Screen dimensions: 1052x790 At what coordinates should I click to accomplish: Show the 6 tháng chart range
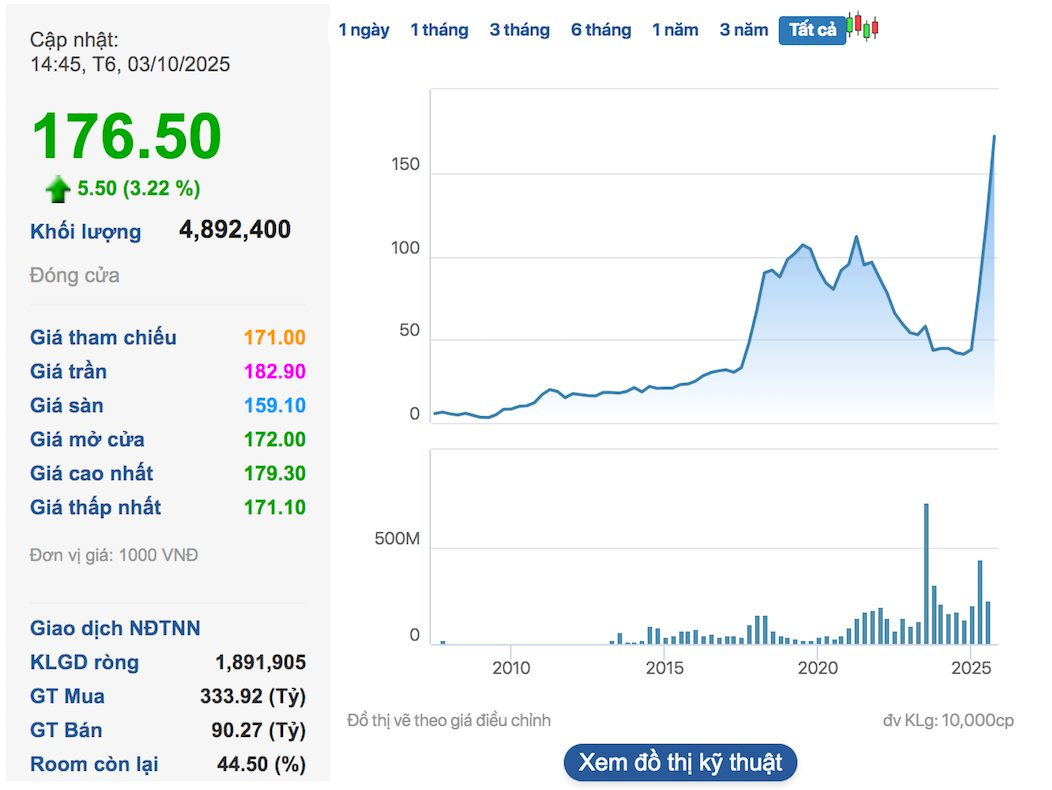[x=601, y=30]
